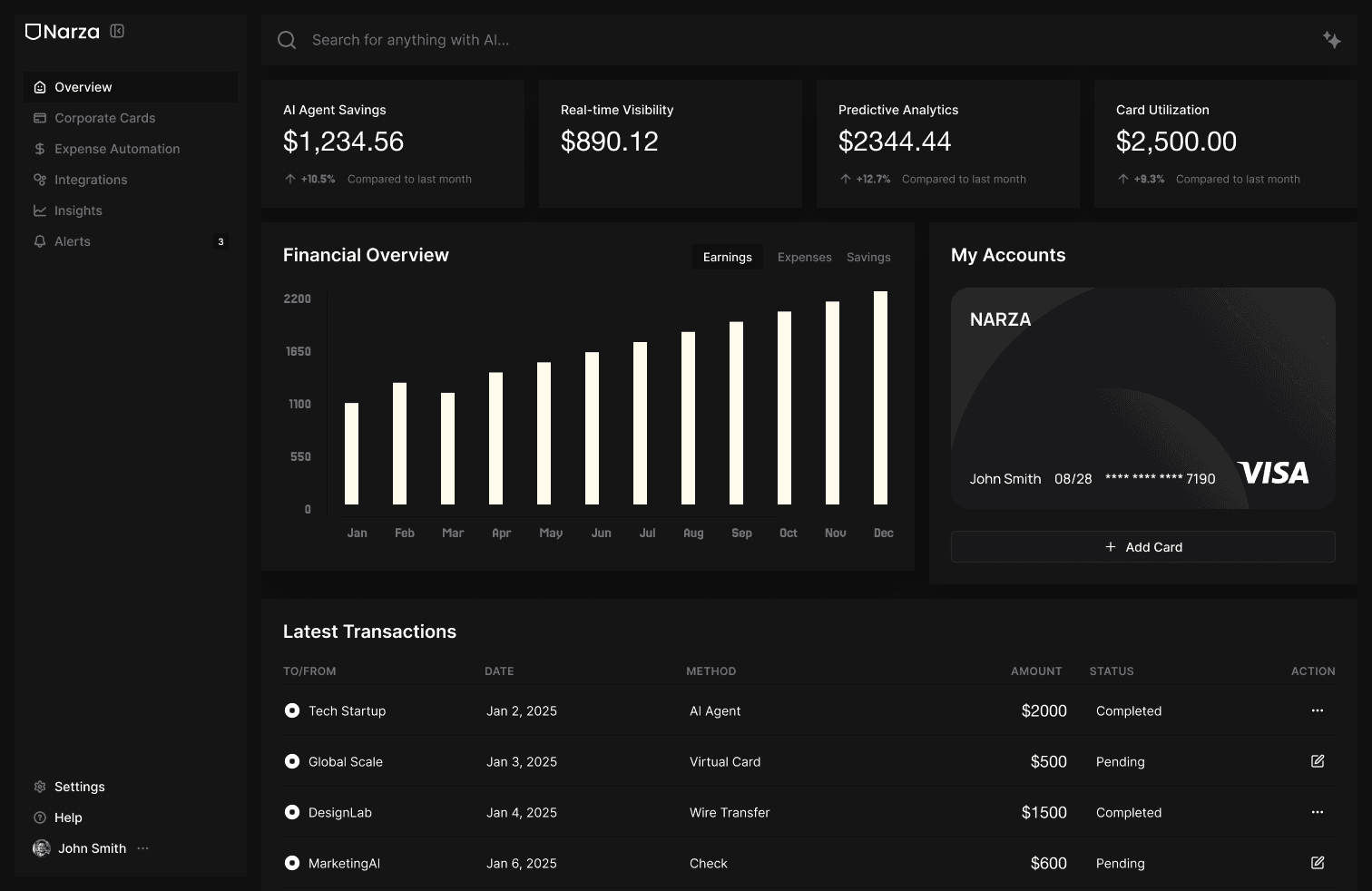Open actions menu for DesignLab transaction
The image size is (1372, 891).
tap(1318, 812)
